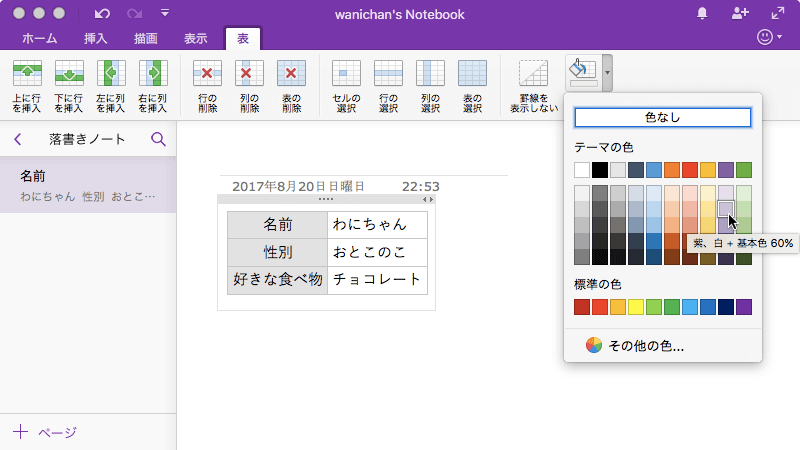Click the チョコレート table cell
The width and height of the screenshot is (800, 450).
coord(377,280)
